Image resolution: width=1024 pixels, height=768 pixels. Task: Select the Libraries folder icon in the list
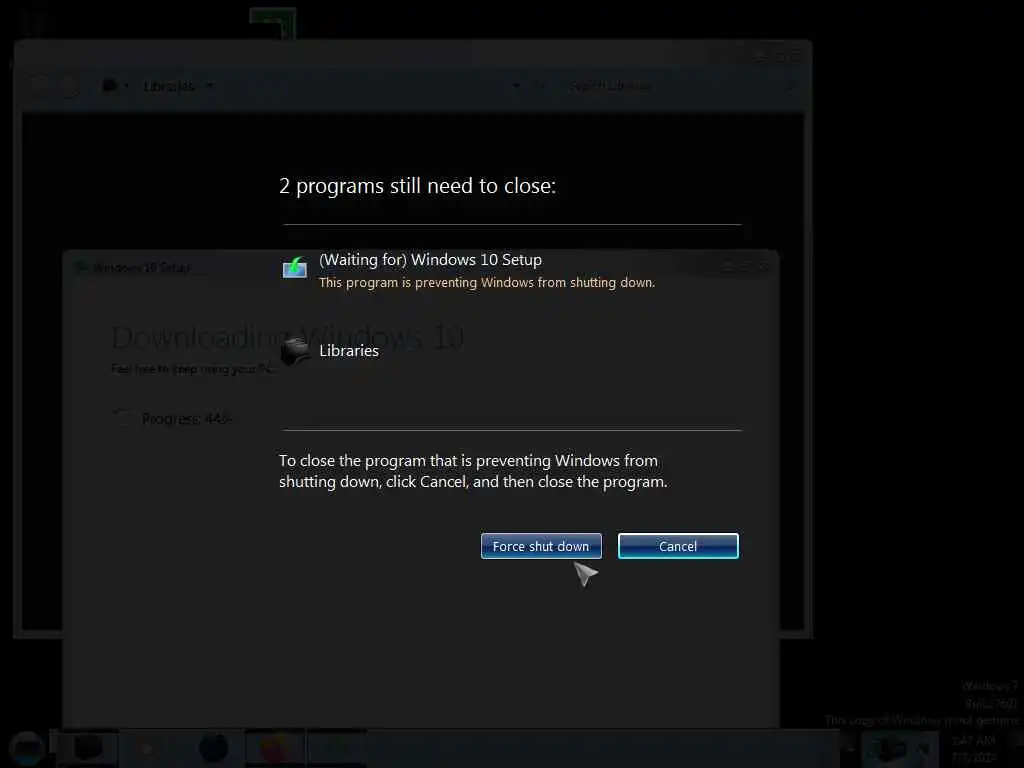295,351
